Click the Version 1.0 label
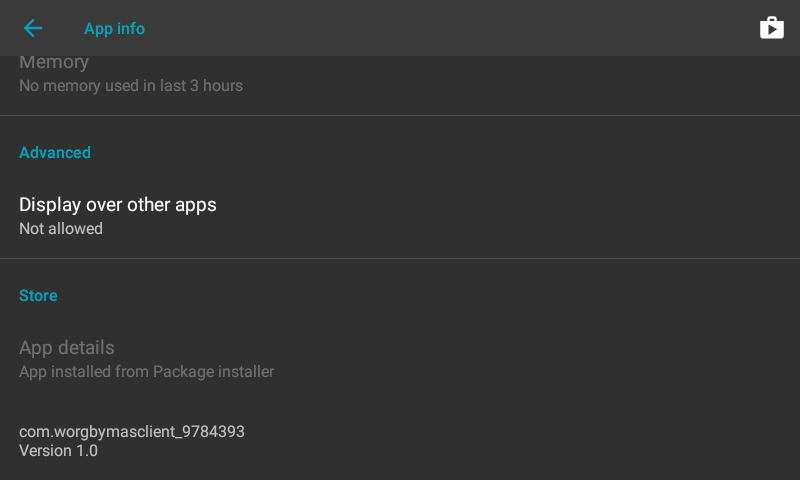800x480 pixels. [58, 451]
